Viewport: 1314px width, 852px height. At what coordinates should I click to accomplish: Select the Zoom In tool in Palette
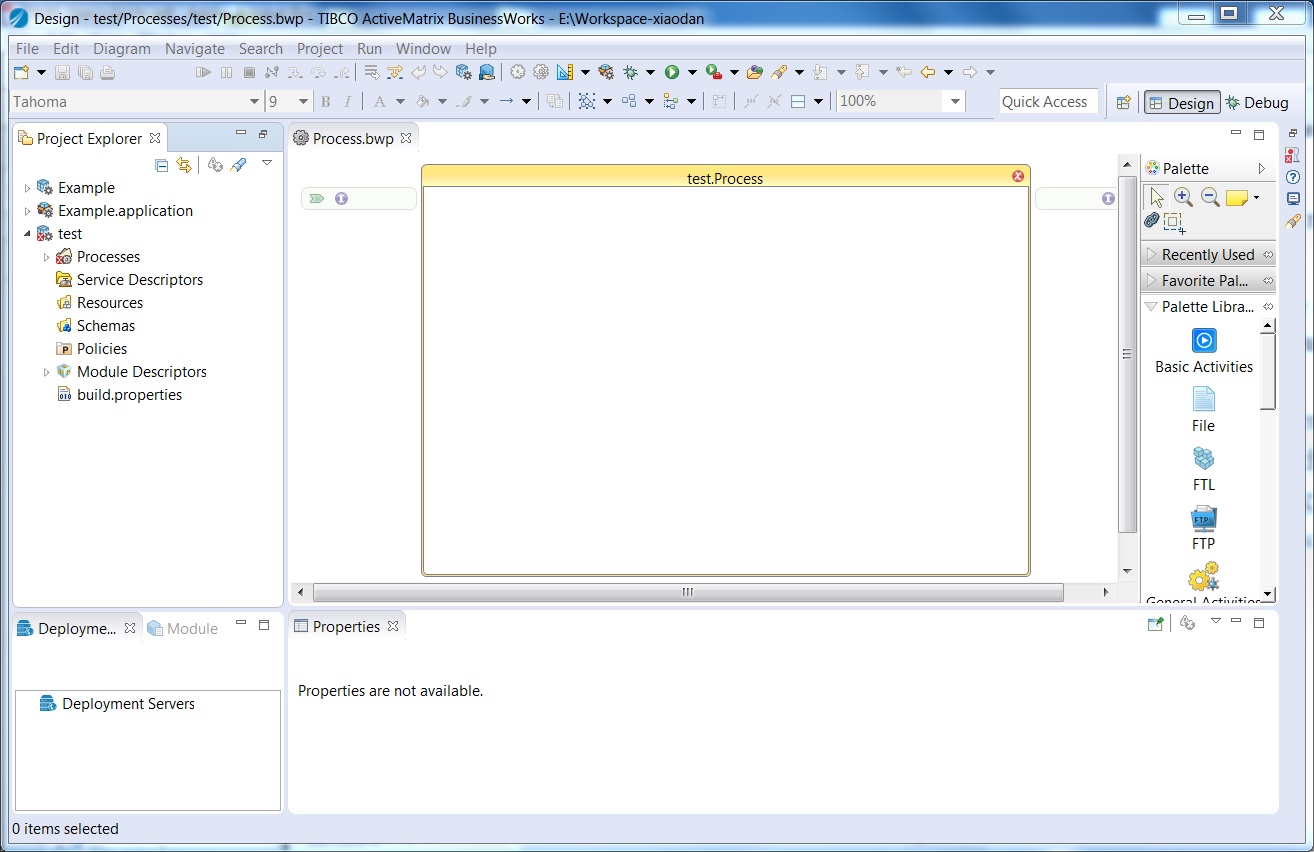tap(1183, 197)
